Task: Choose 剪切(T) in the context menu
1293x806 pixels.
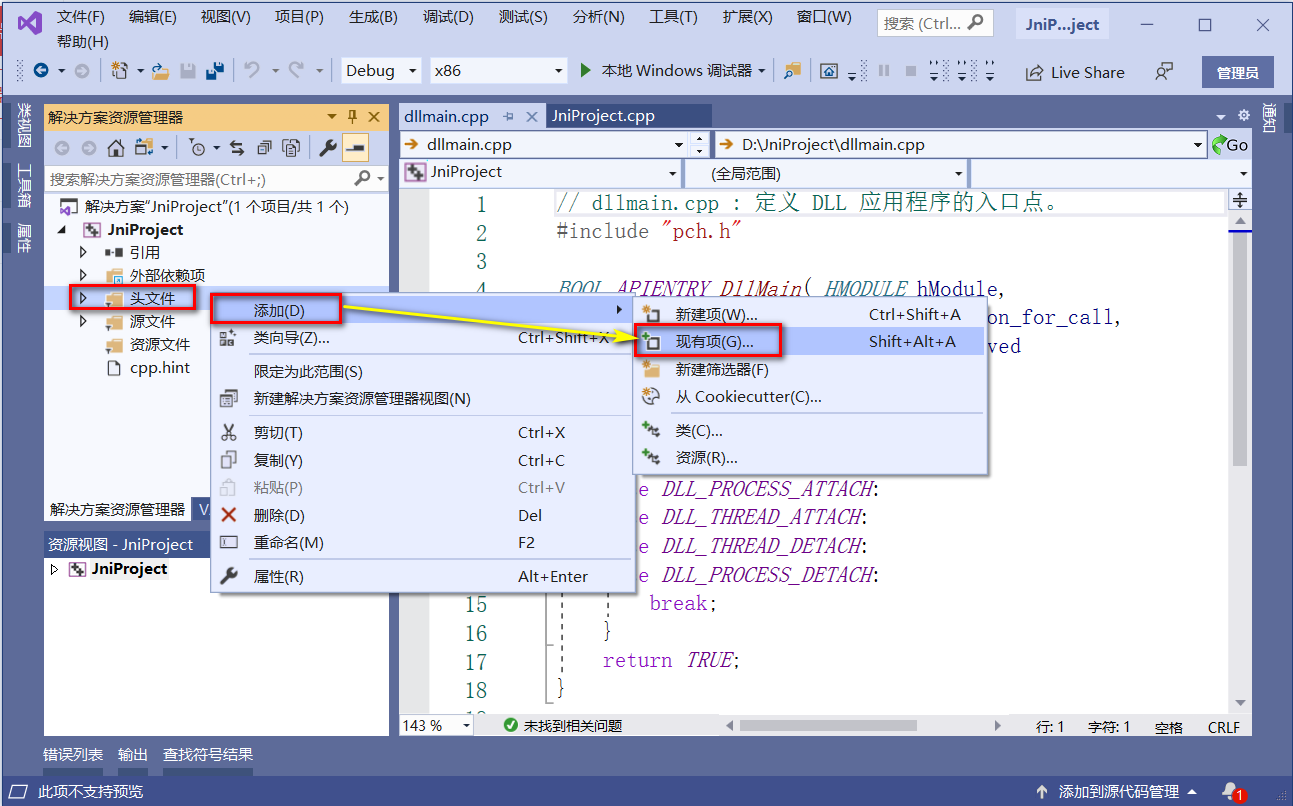Action: [x=422, y=433]
